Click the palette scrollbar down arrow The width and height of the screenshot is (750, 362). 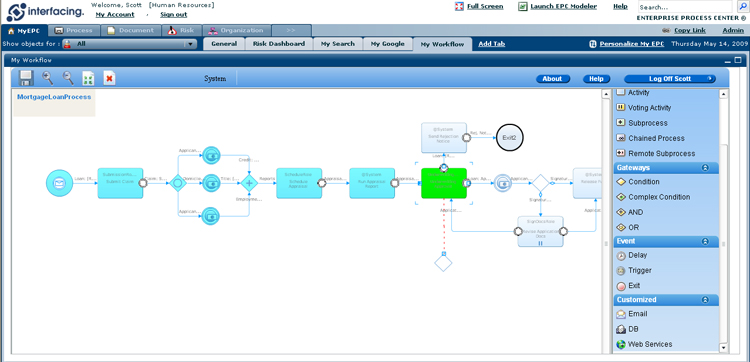pos(723,348)
